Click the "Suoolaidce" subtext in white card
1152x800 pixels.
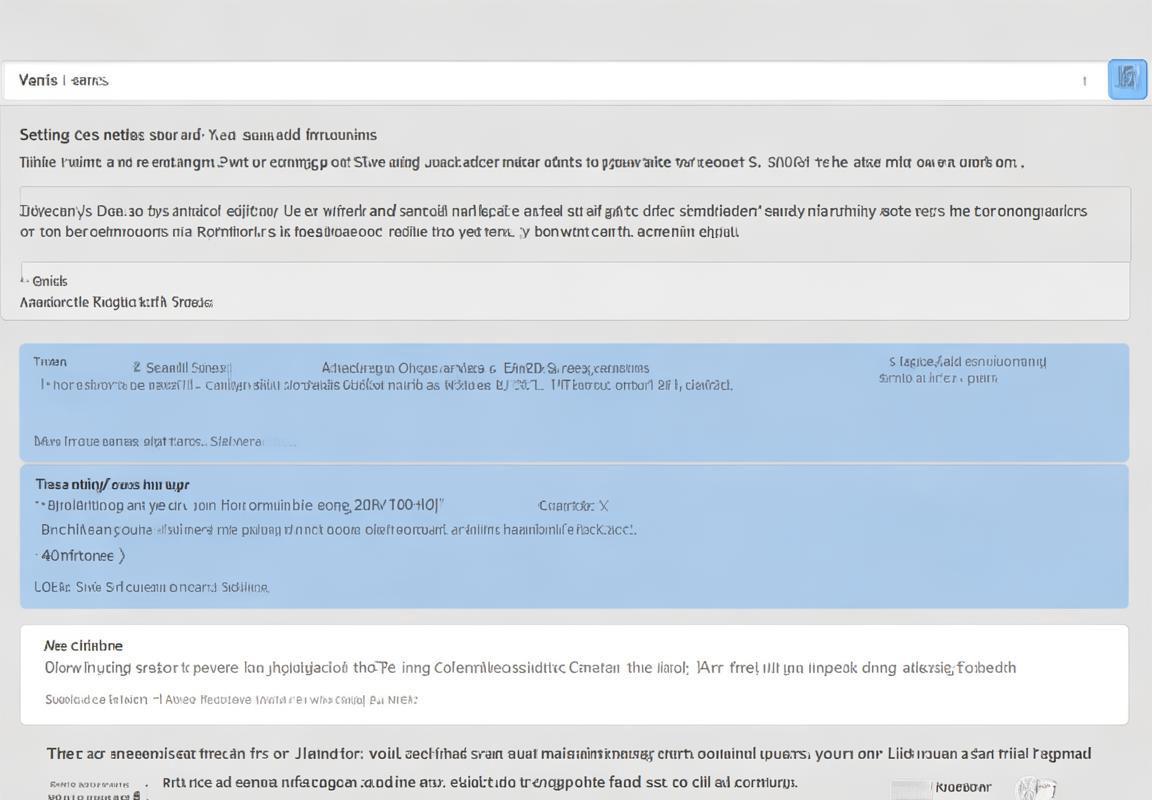[230, 699]
